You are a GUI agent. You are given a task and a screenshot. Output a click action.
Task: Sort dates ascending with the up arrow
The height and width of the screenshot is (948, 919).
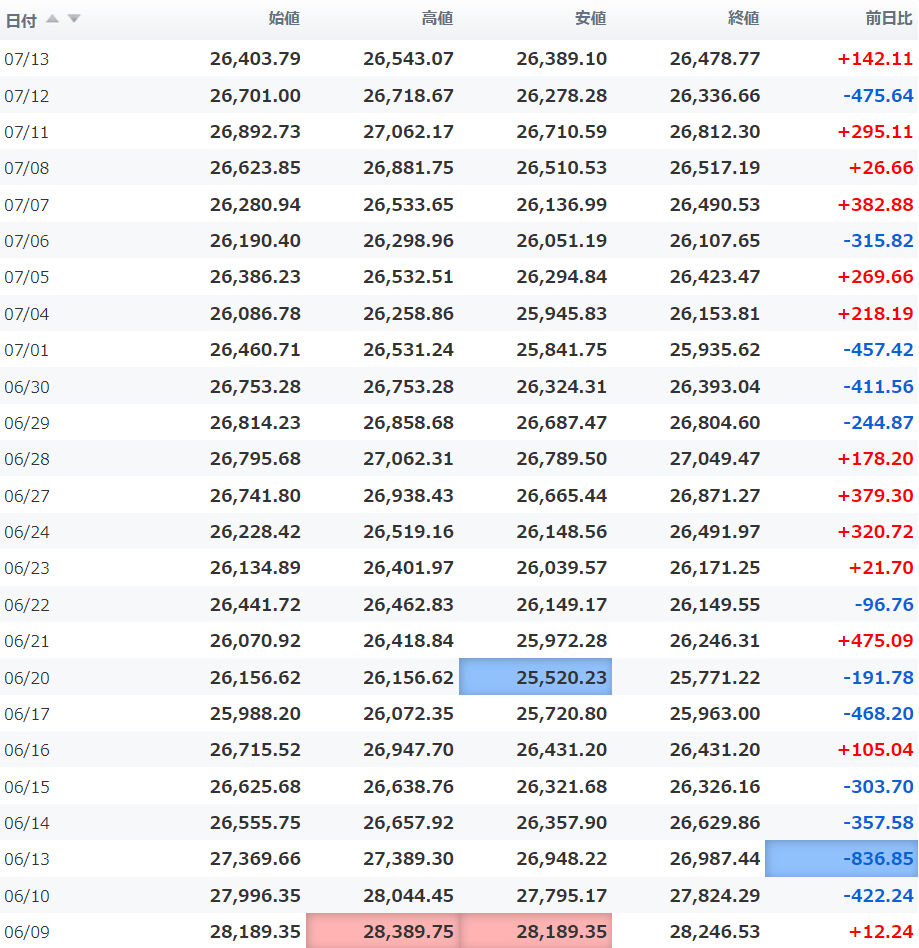tap(53, 19)
